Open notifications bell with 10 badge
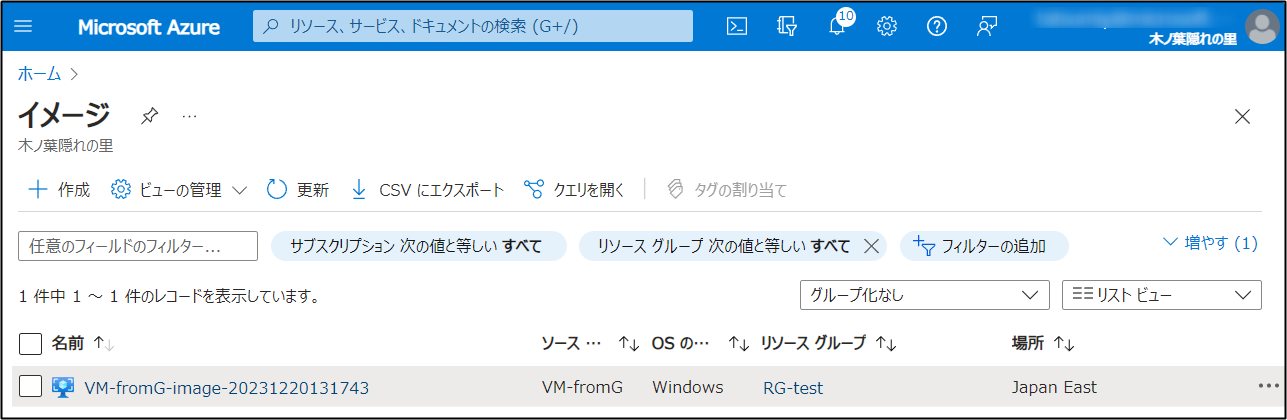 (x=839, y=25)
